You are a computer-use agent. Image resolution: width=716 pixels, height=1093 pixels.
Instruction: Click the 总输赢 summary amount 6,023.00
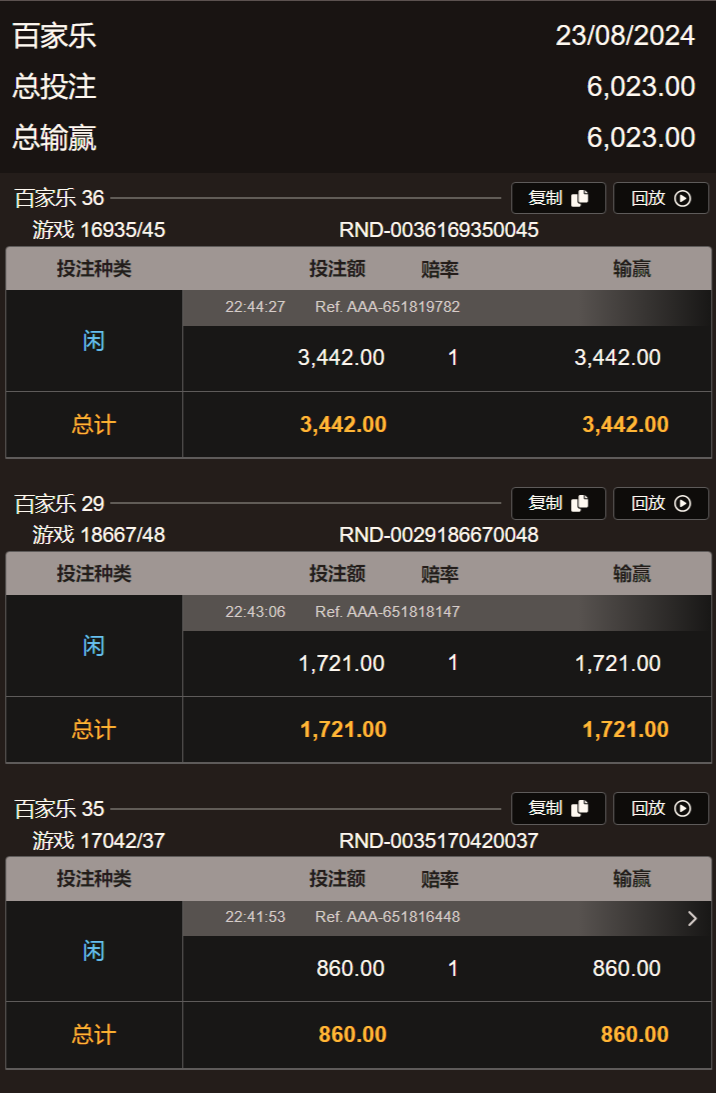click(x=641, y=137)
